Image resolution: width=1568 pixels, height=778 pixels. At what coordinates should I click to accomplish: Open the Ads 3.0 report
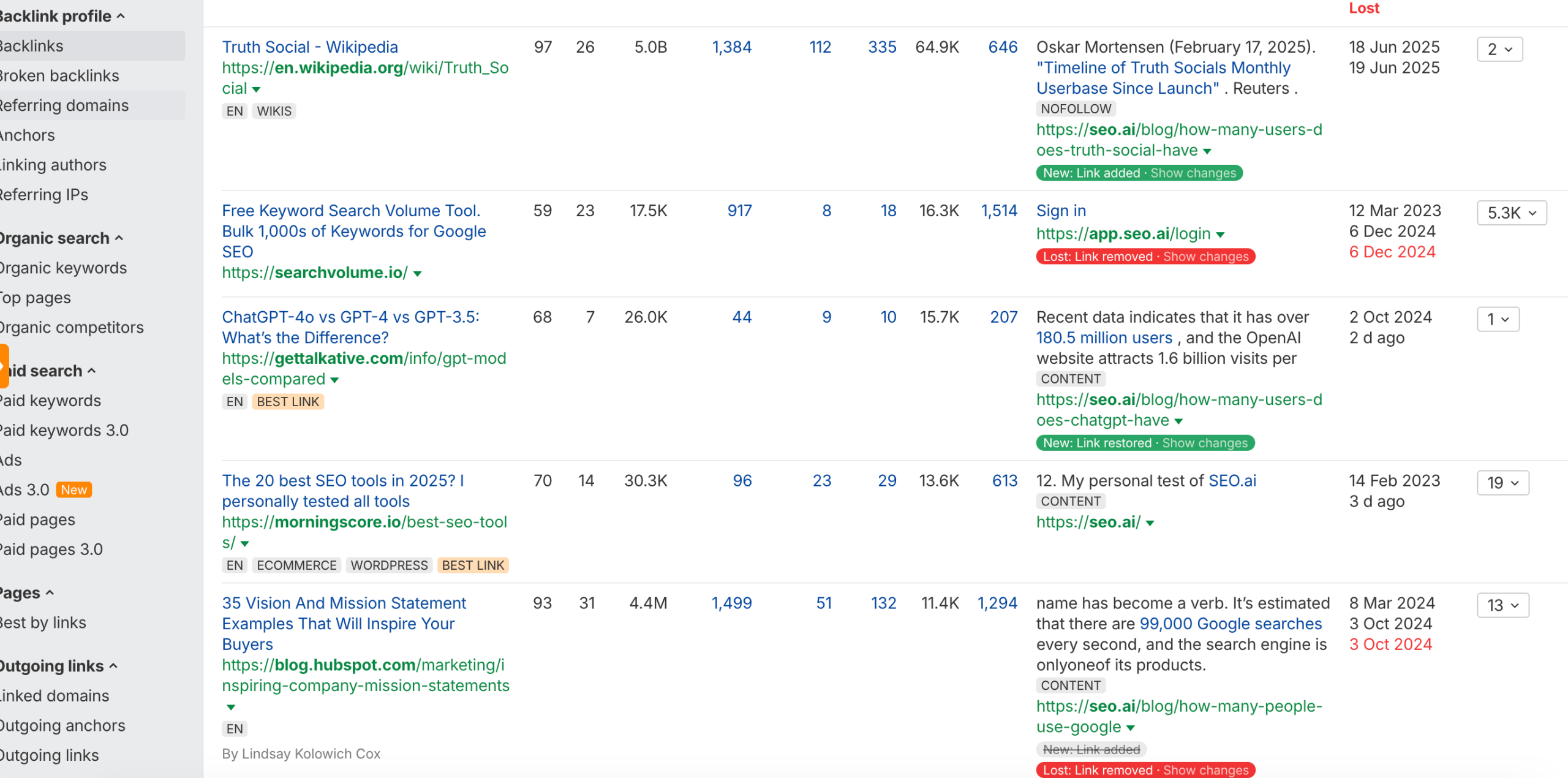[24, 489]
